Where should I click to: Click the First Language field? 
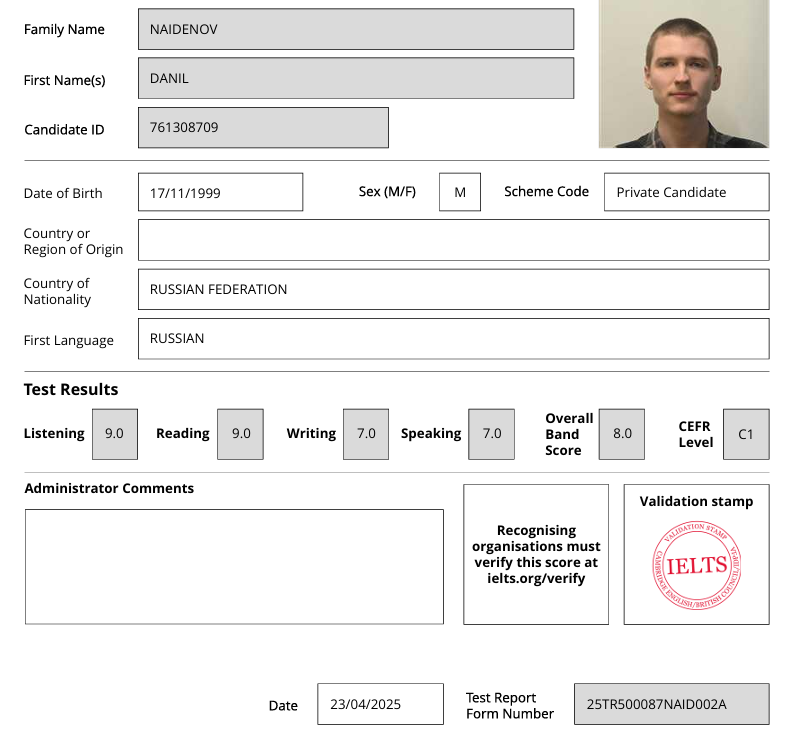tap(453, 338)
